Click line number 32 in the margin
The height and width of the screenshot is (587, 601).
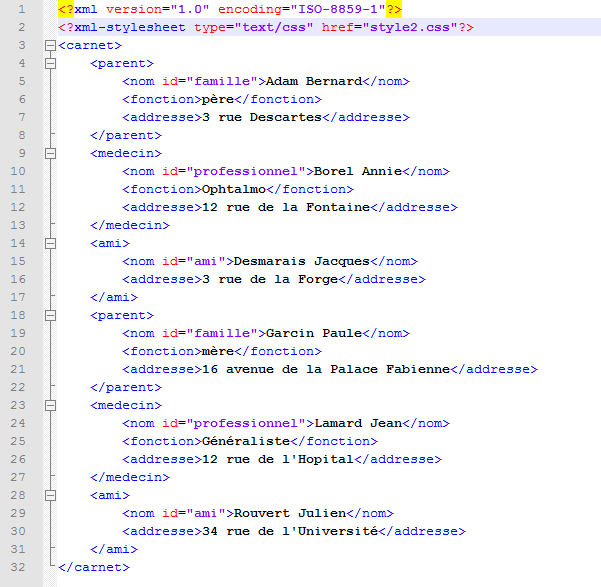[18, 567]
